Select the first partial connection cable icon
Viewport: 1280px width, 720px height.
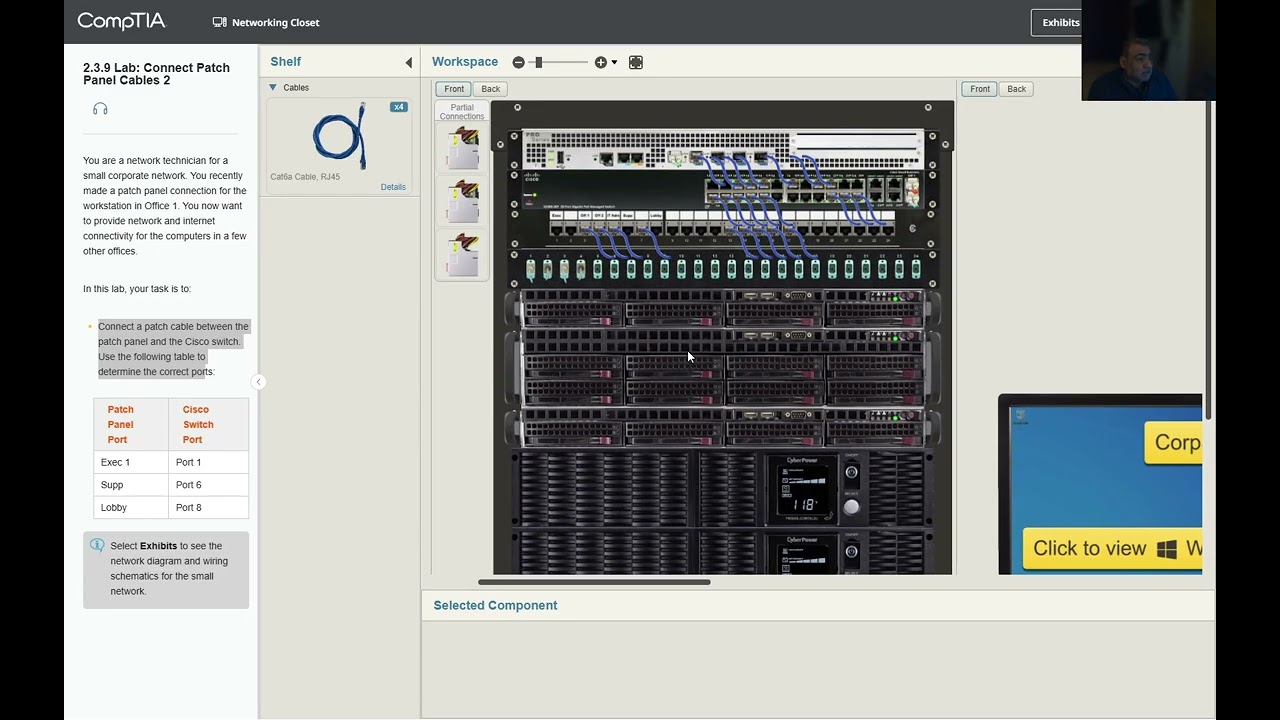point(462,148)
